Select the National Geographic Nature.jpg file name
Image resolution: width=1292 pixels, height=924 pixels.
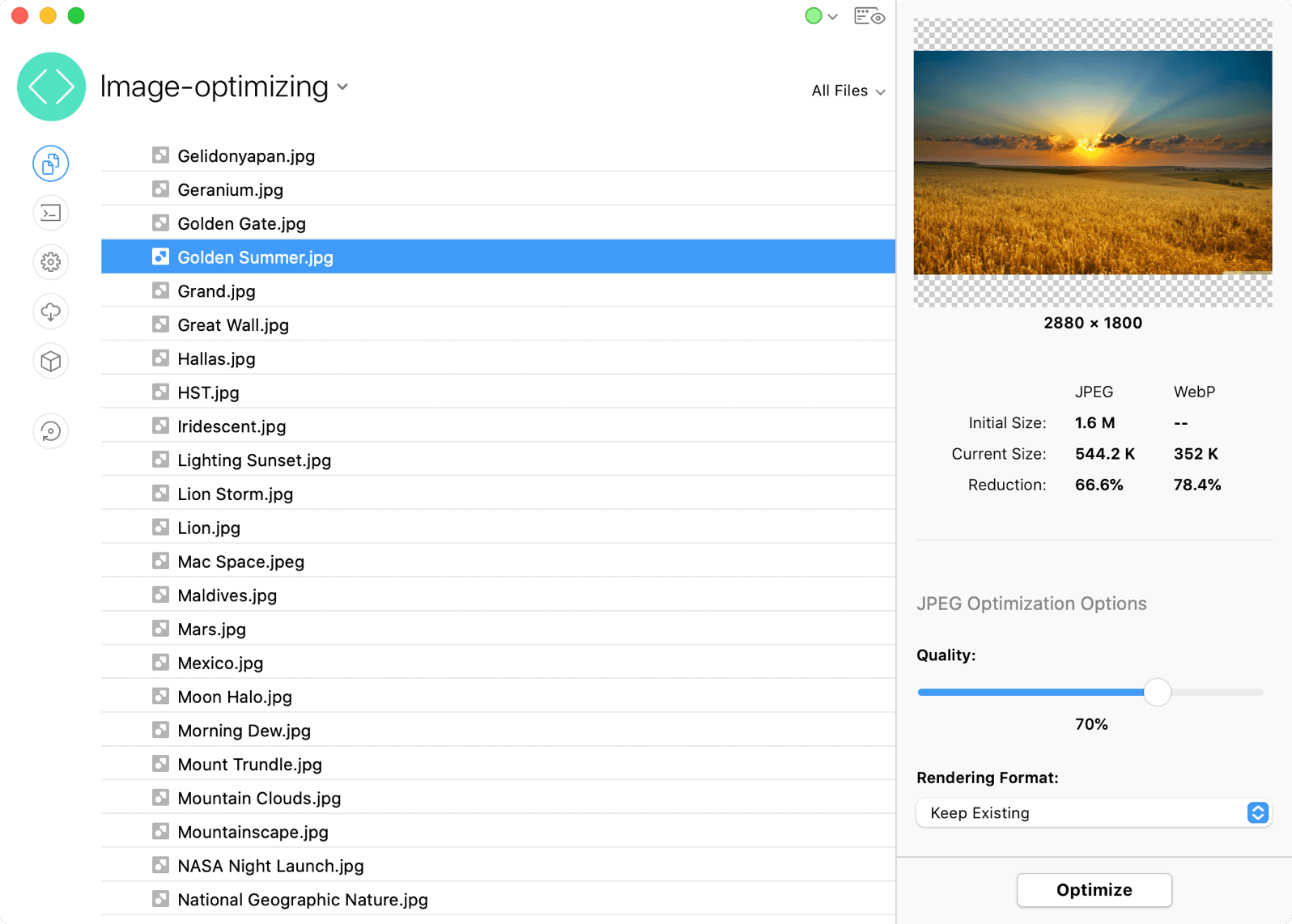[303, 900]
